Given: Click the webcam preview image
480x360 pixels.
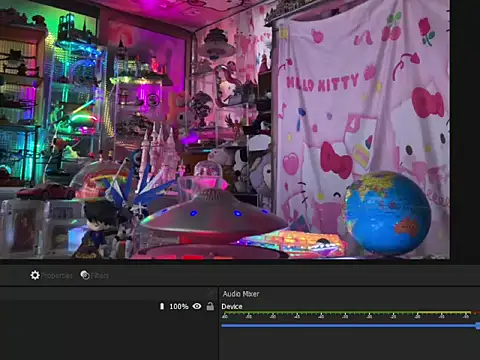Looking at the screenshot, I should (x=225, y=129).
